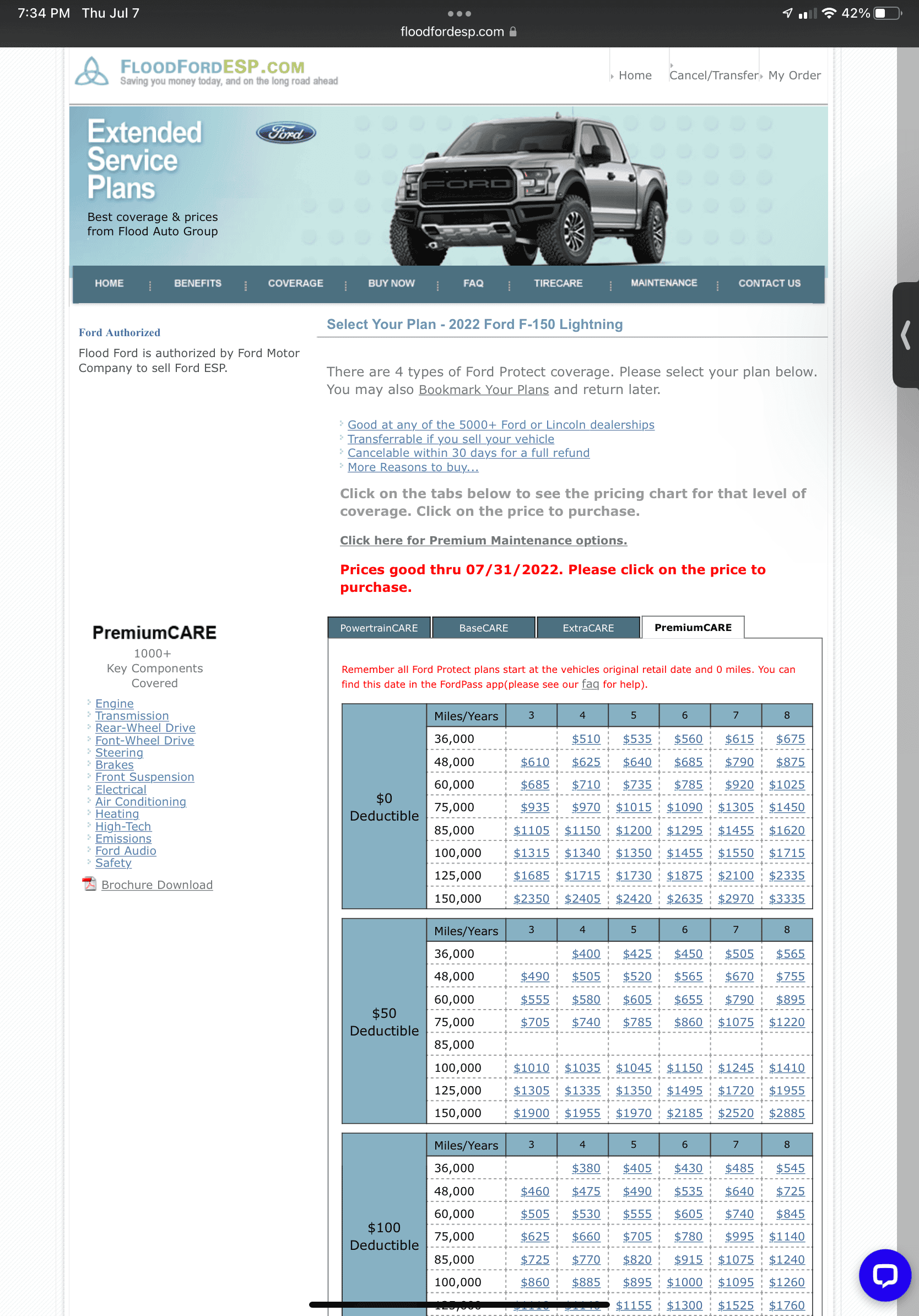This screenshot has width=919, height=1316.
Task: Open the Brakes coverage link
Action: [x=114, y=764]
